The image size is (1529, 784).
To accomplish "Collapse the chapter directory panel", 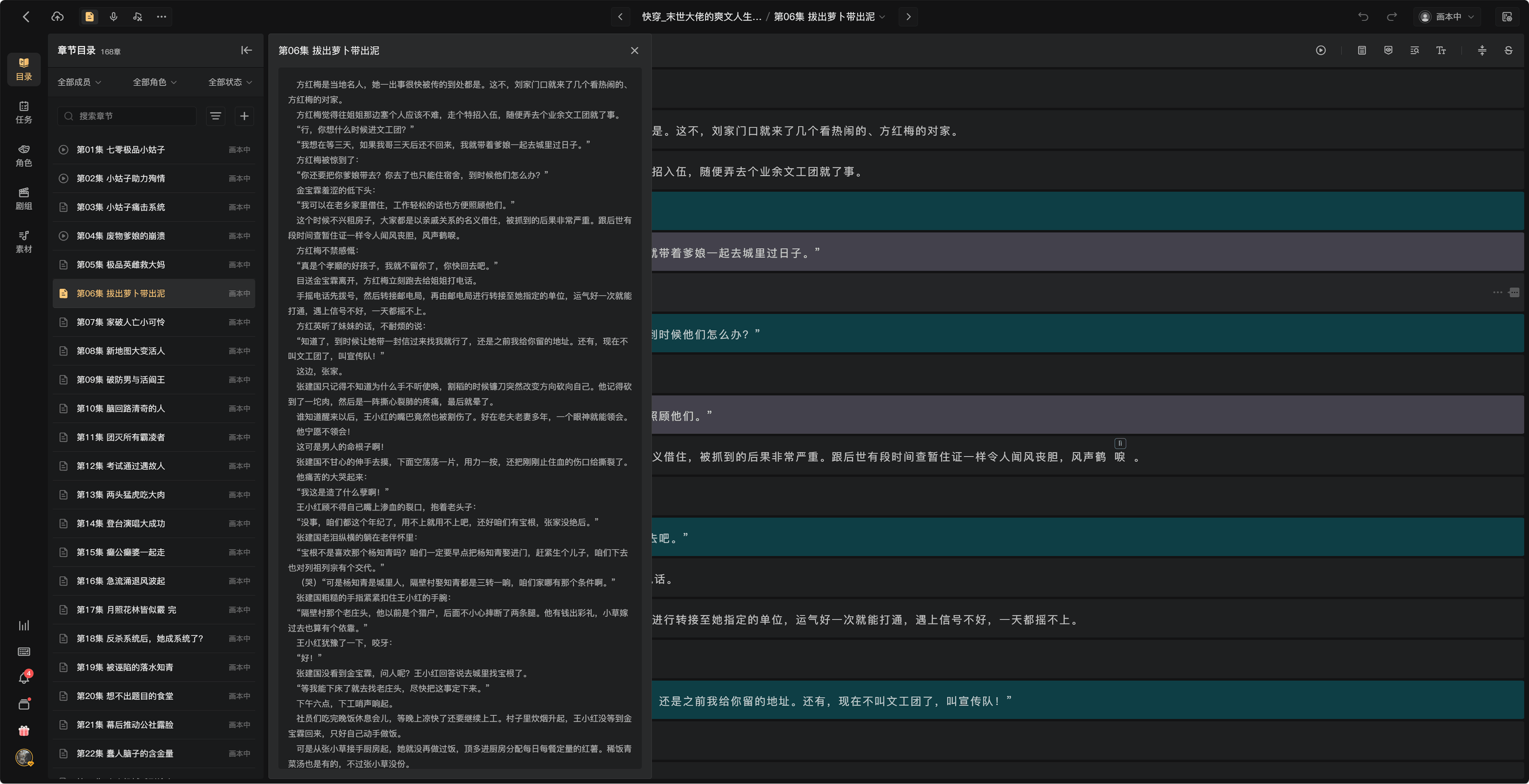I will (246, 51).
